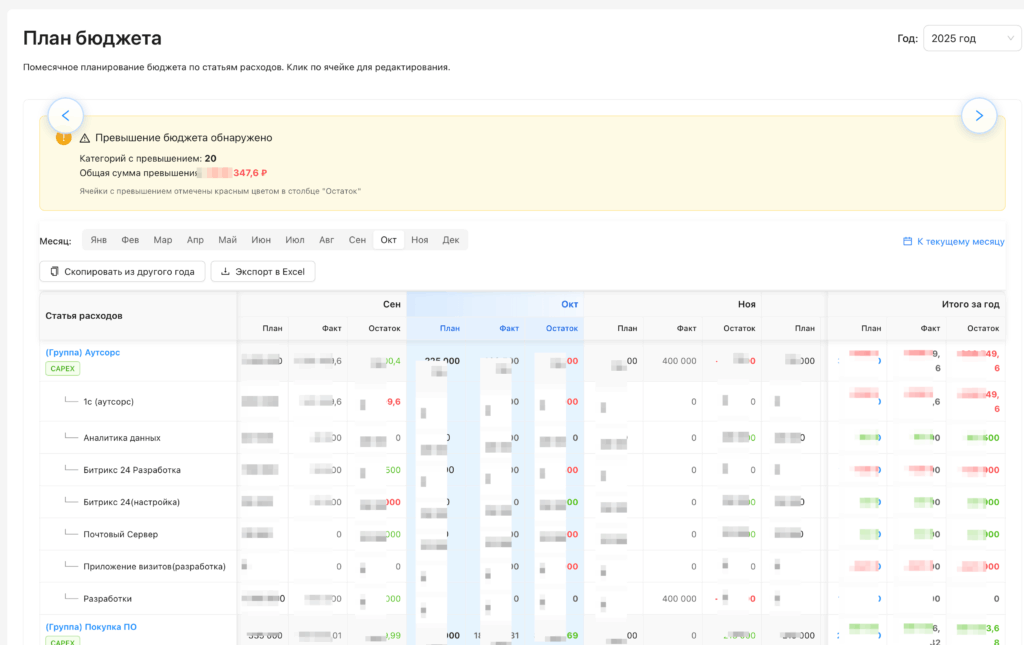Select the Мар month tab
The height and width of the screenshot is (645, 1024).
click(163, 240)
